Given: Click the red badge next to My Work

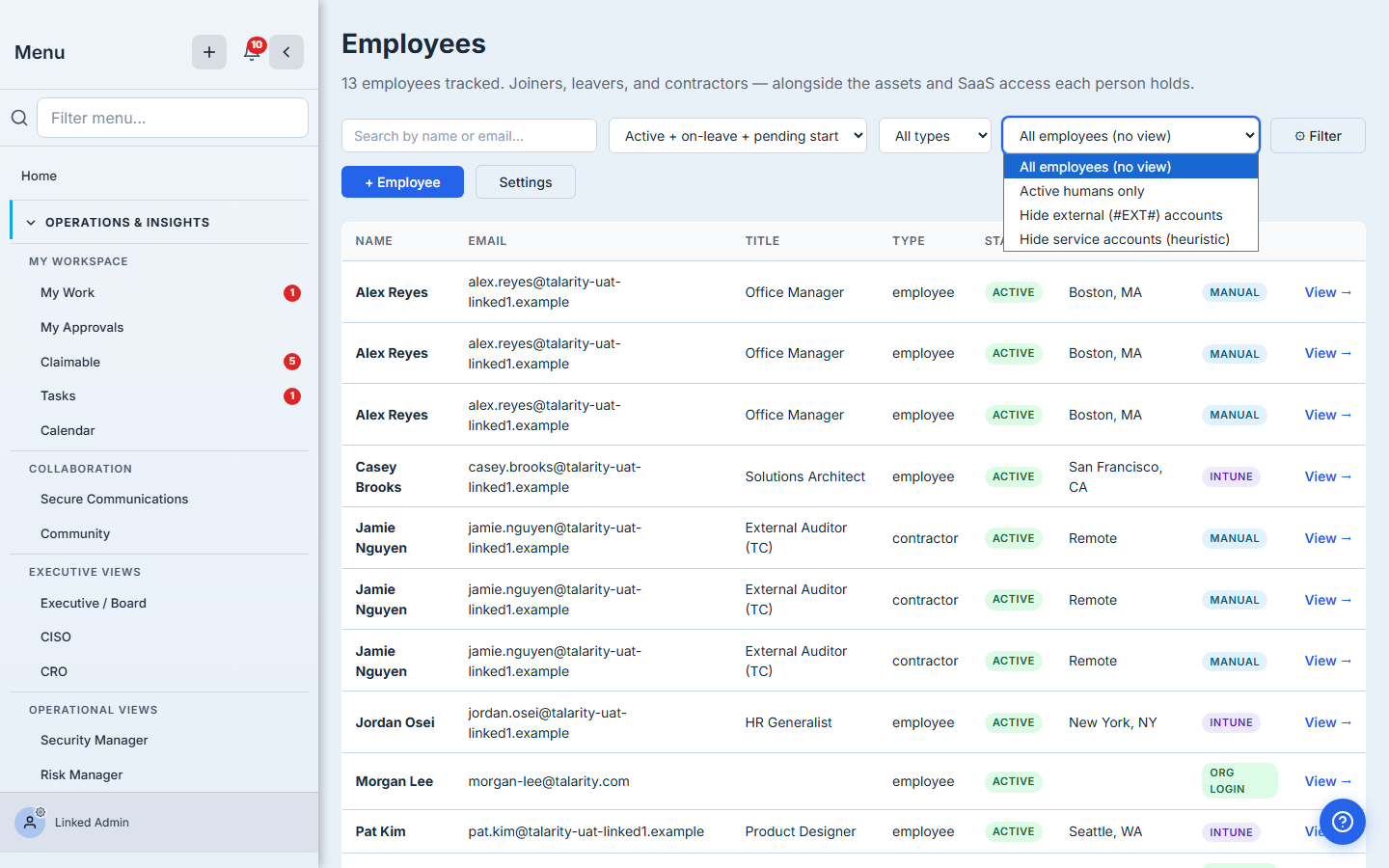Looking at the screenshot, I should pos(292,293).
